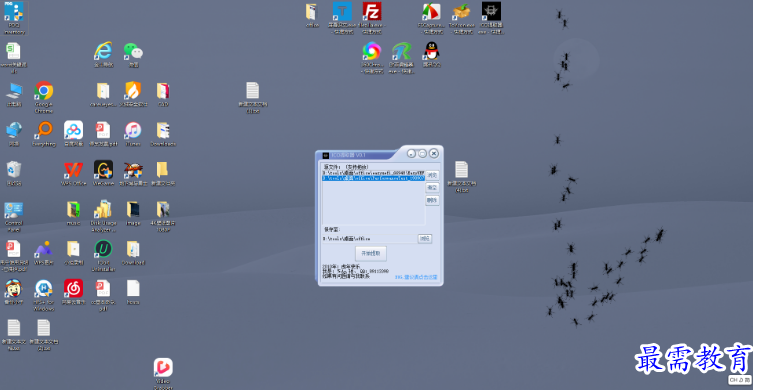Select the first source file path row
This screenshot has width=759, height=390.
[x=373, y=172]
